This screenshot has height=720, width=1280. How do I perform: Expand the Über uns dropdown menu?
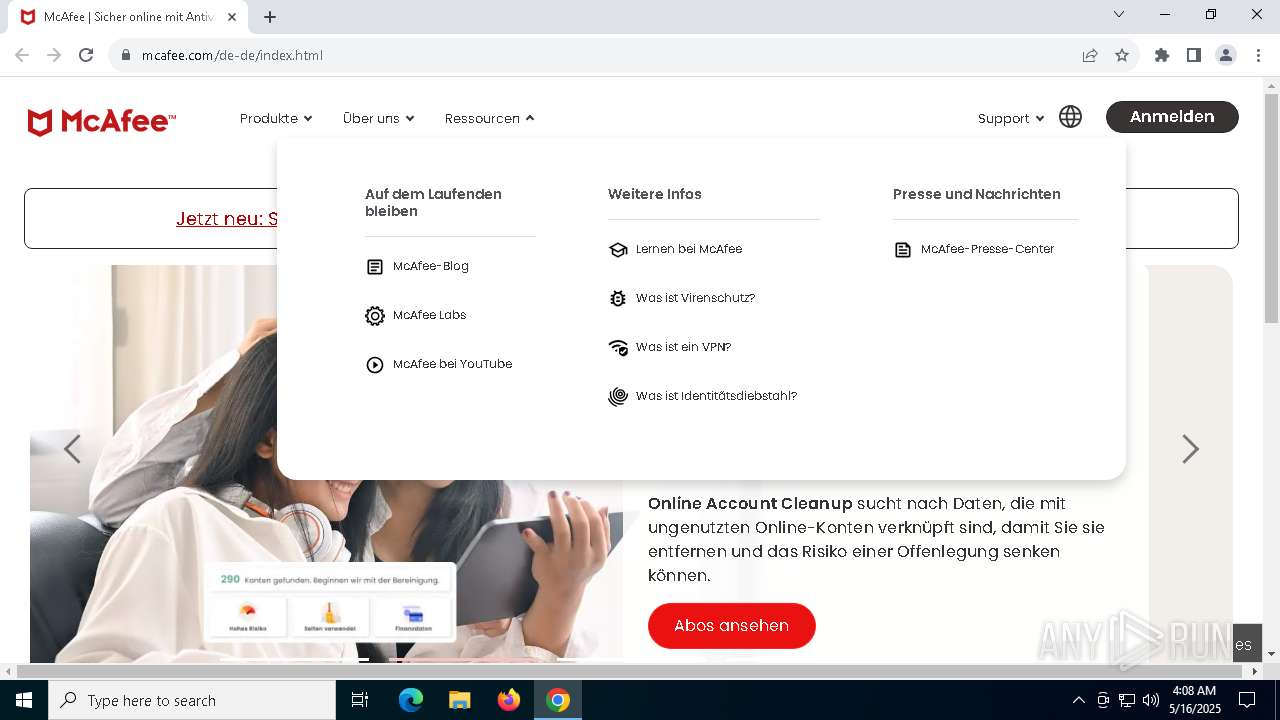click(378, 118)
